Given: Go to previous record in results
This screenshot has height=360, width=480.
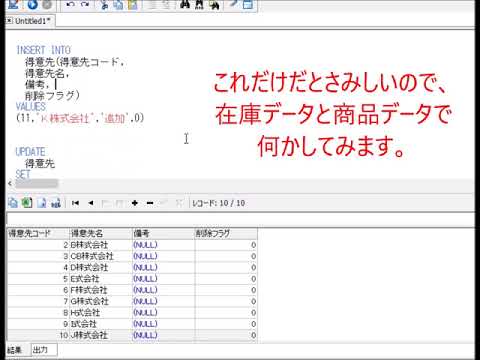Looking at the screenshot, I should (x=91, y=203).
